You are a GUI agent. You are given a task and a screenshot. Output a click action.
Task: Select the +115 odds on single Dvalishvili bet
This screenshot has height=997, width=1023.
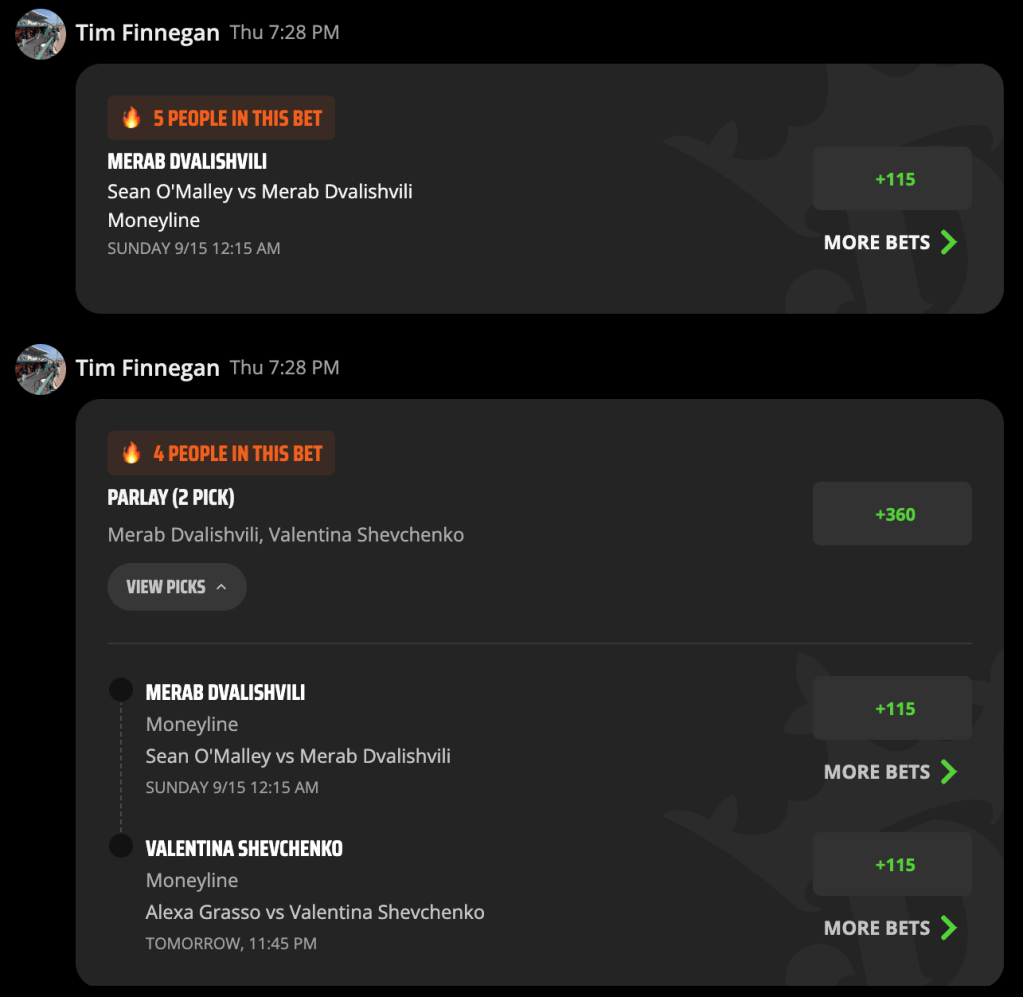pyautogui.click(x=892, y=179)
